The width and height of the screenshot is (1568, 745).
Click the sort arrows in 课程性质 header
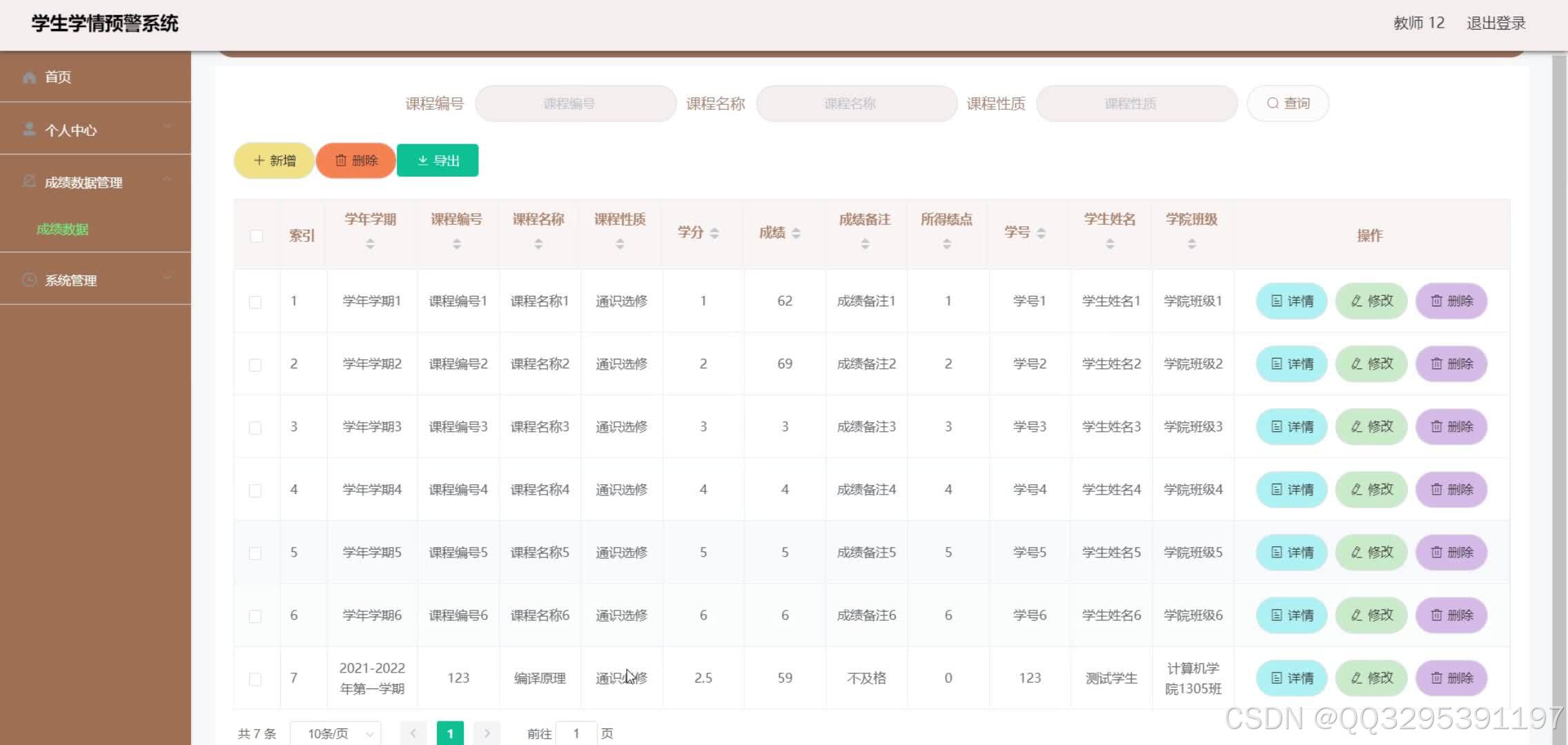coord(620,244)
